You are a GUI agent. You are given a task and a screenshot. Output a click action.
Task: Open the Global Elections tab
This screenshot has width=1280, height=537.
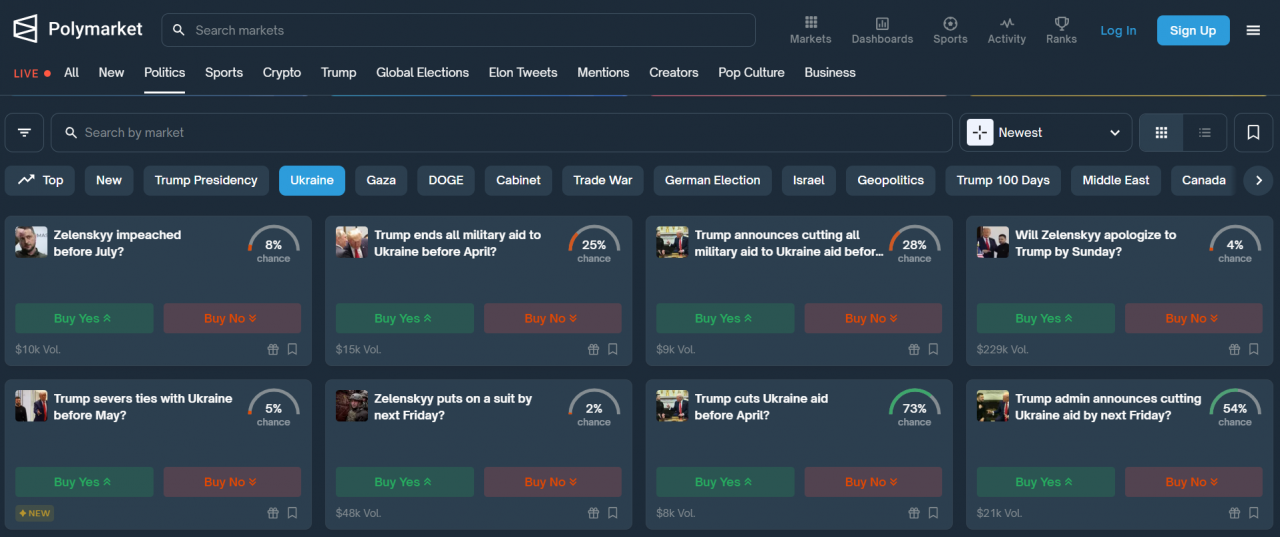tap(422, 72)
